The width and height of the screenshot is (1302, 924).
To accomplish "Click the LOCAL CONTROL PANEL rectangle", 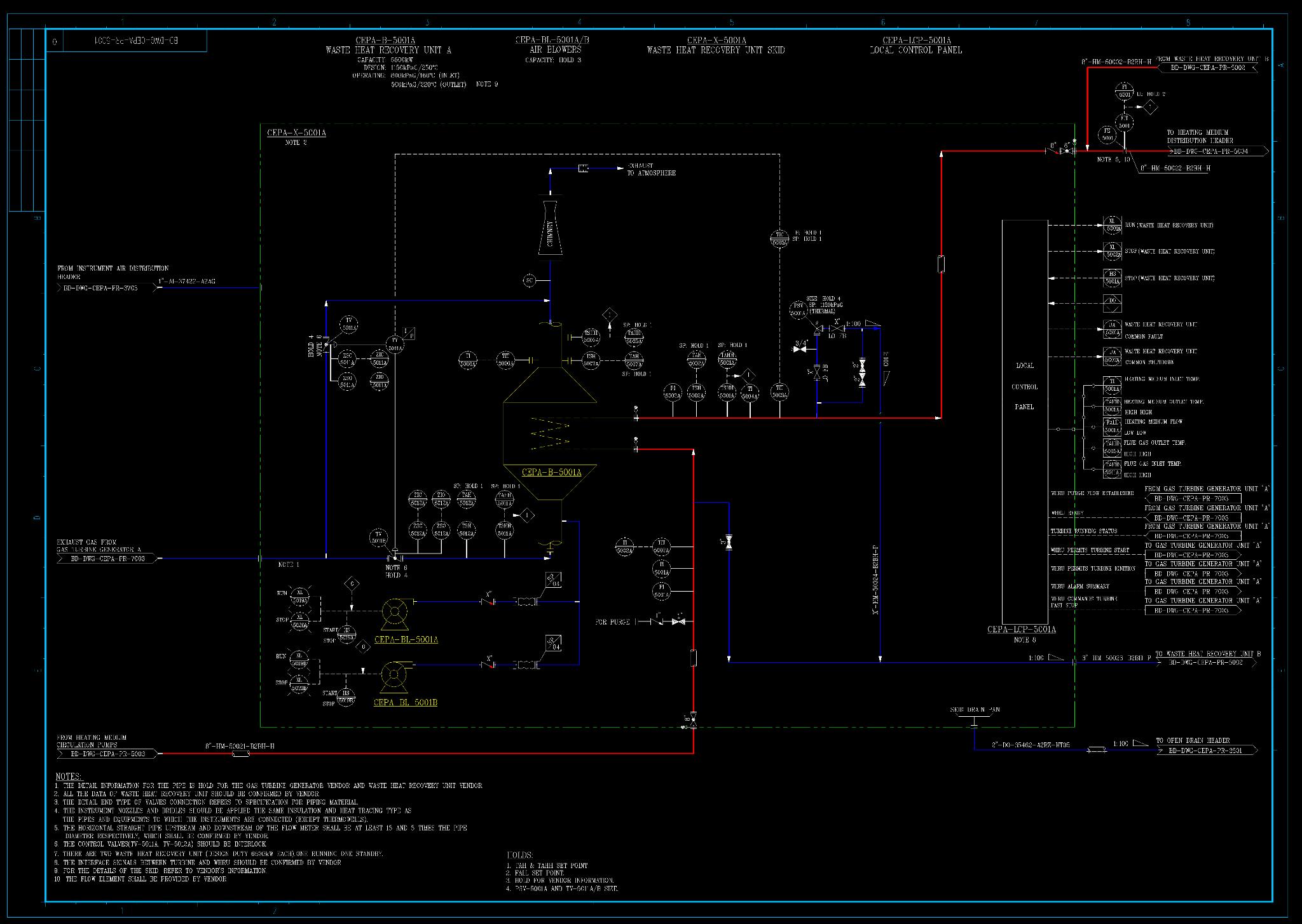I will (x=1024, y=422).
